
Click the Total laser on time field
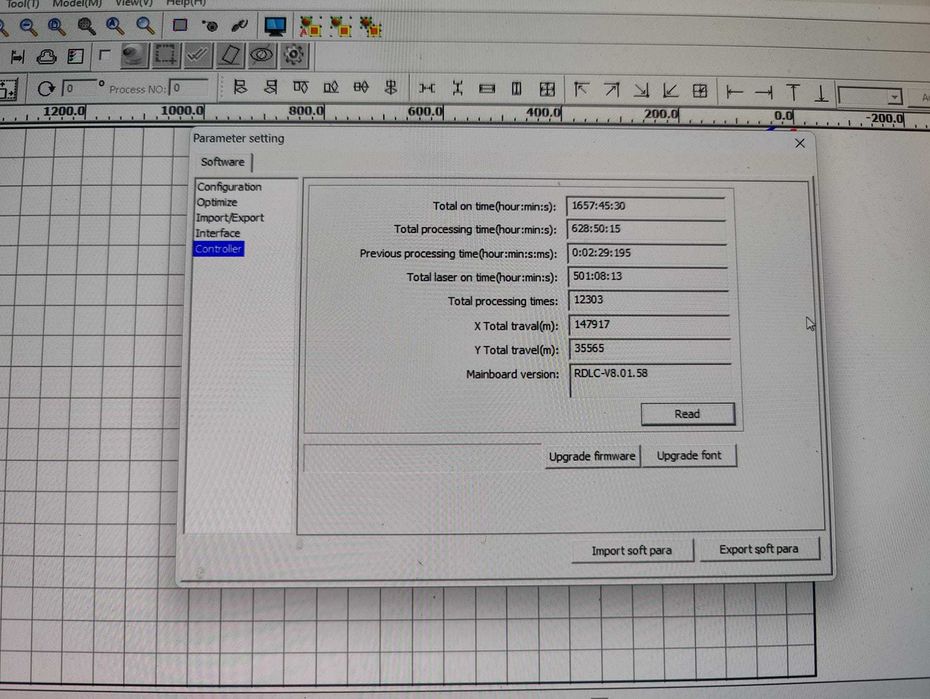(x=647, y=276)
